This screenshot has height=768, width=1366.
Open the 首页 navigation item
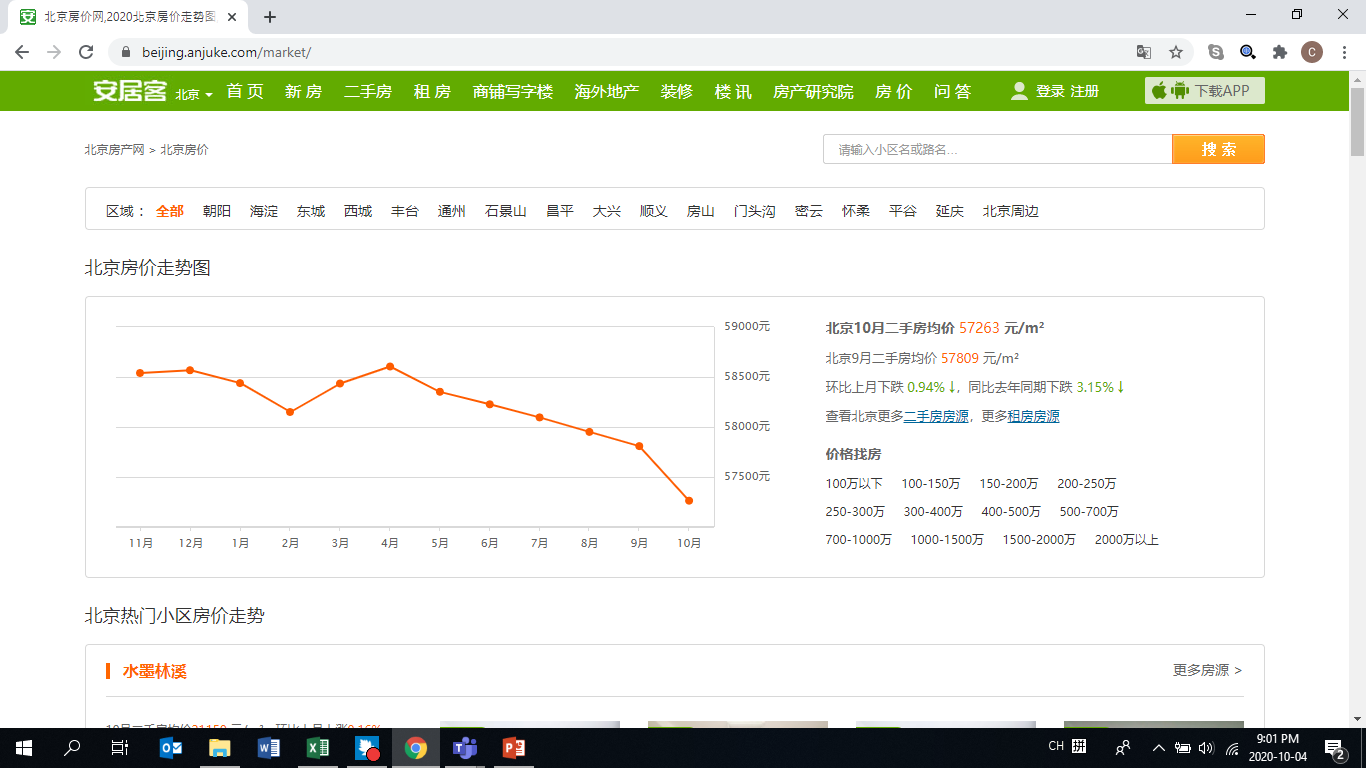[x=245, y=91]
